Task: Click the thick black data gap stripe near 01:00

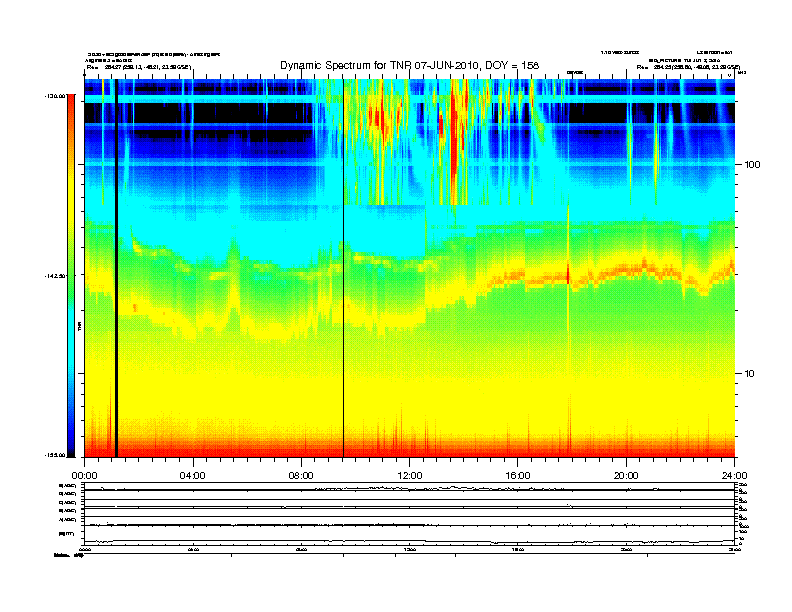Action: click(116, 268)
